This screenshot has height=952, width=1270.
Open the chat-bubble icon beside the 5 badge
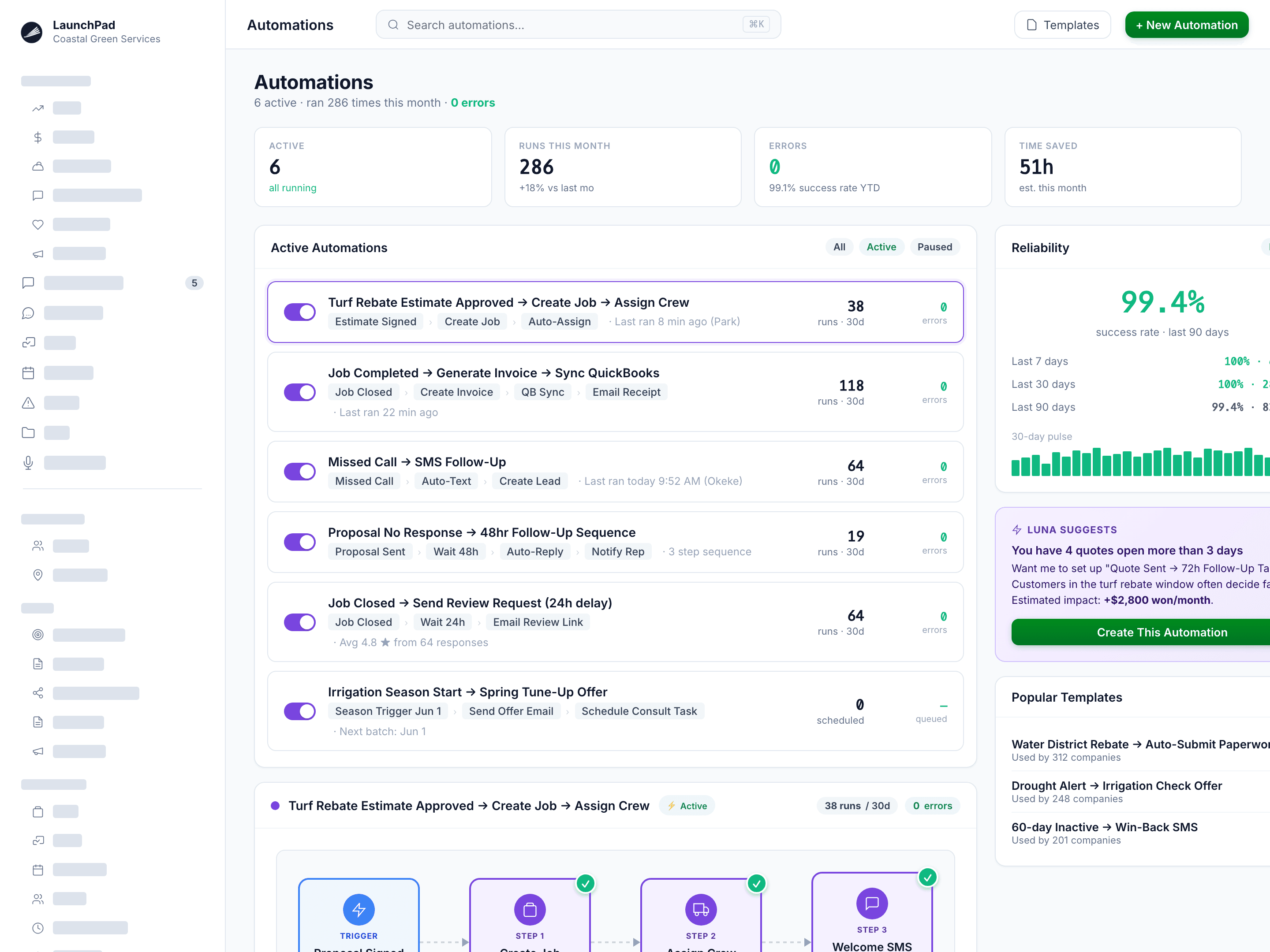(28, 283)
